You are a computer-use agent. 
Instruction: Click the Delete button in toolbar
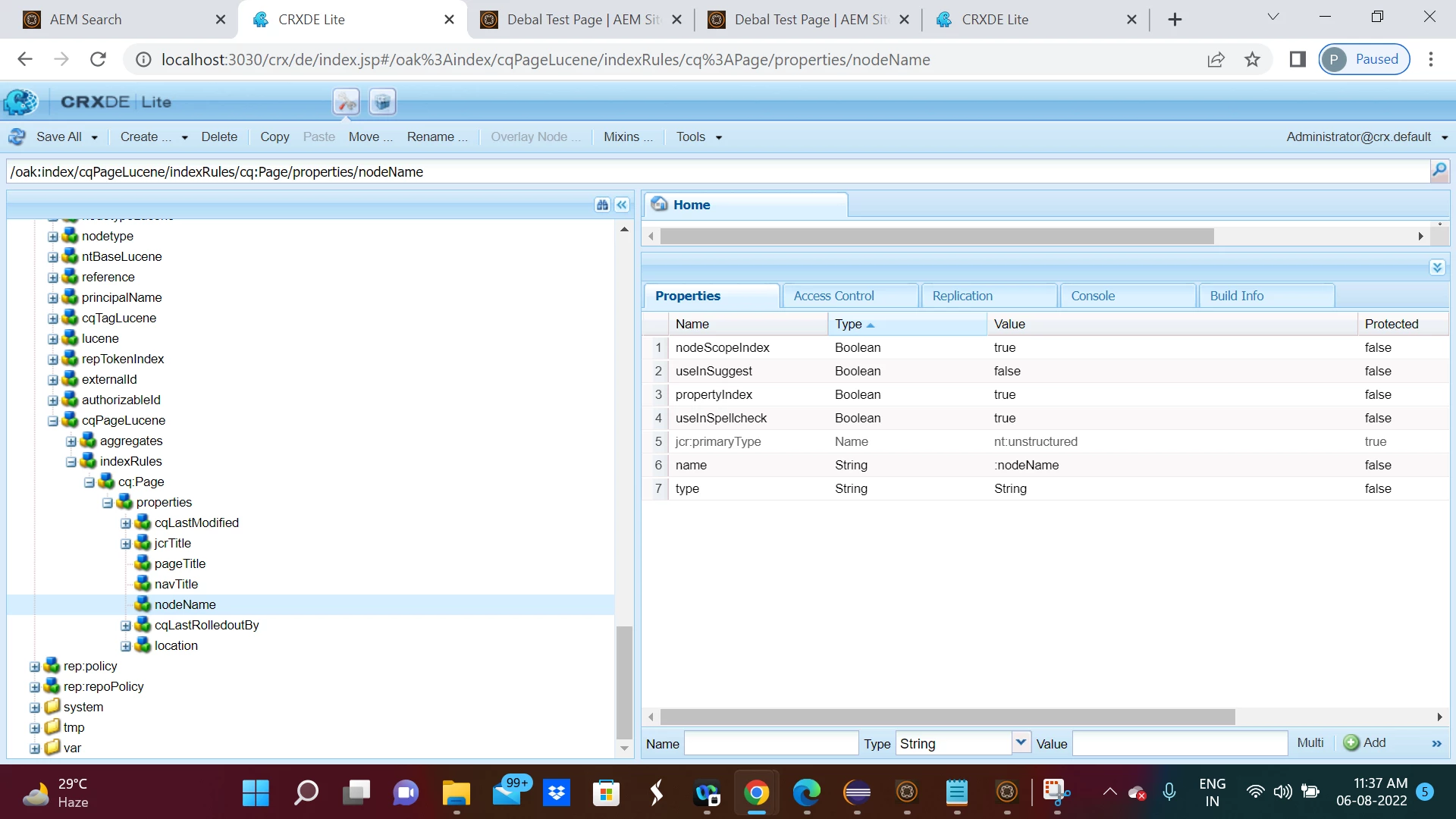tap(219, 137)
